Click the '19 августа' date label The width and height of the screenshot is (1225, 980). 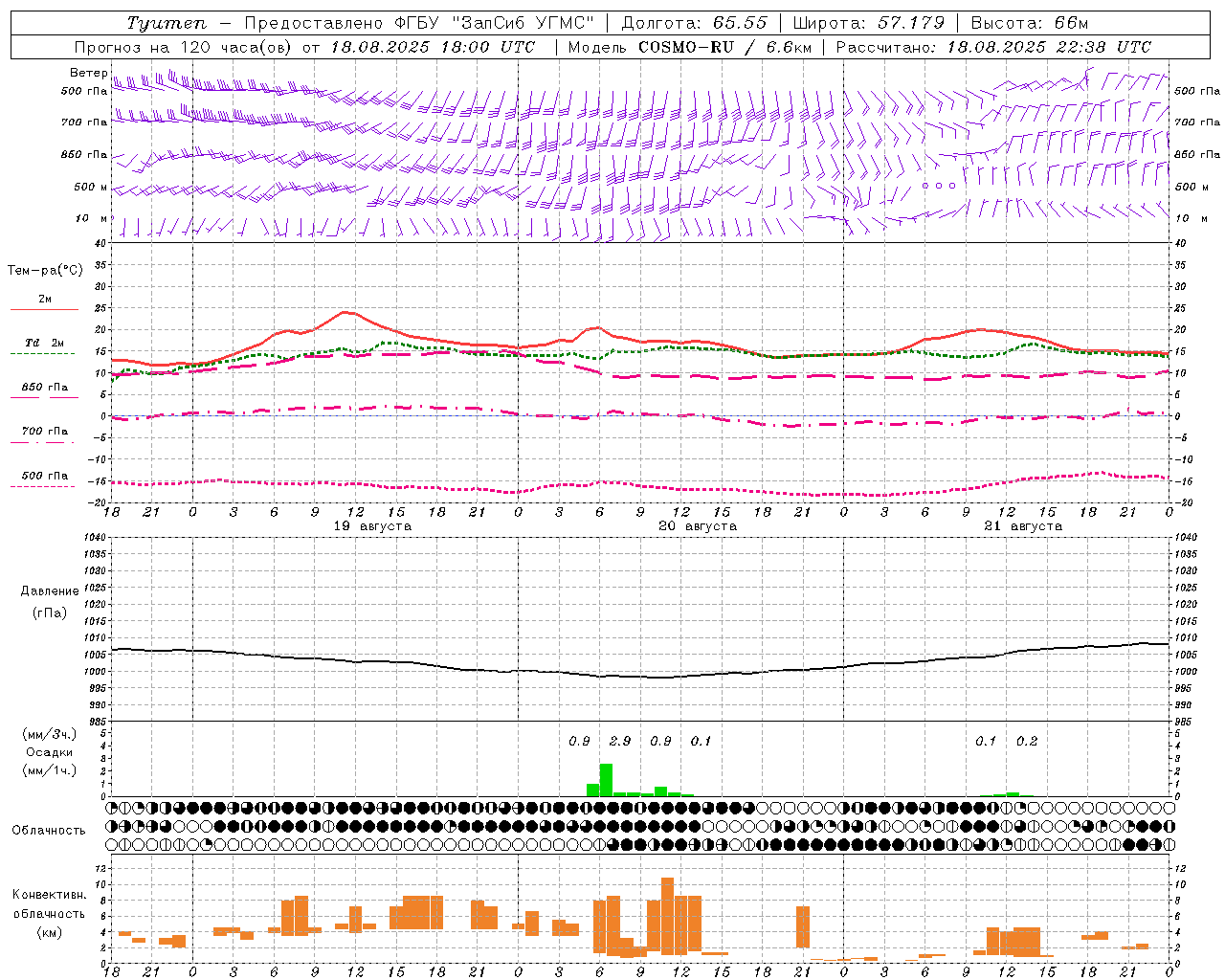(x=372, y=526)
